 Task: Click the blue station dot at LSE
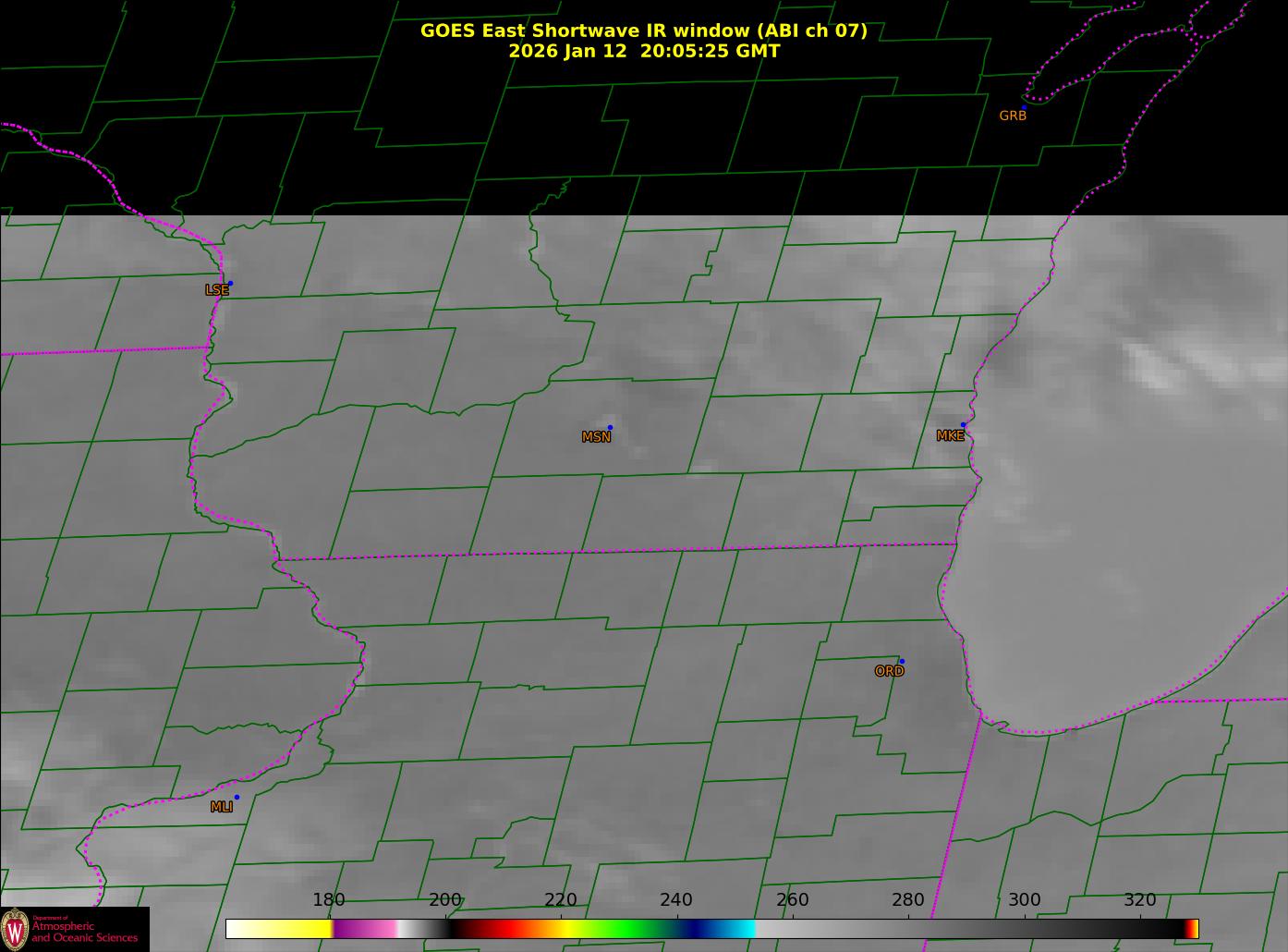coord(230,284)
